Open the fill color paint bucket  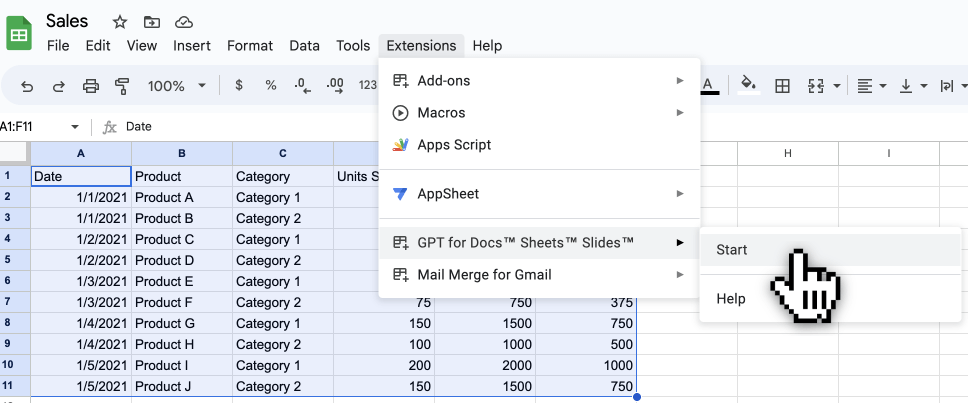pyautogui.click(x=748, y=86)
